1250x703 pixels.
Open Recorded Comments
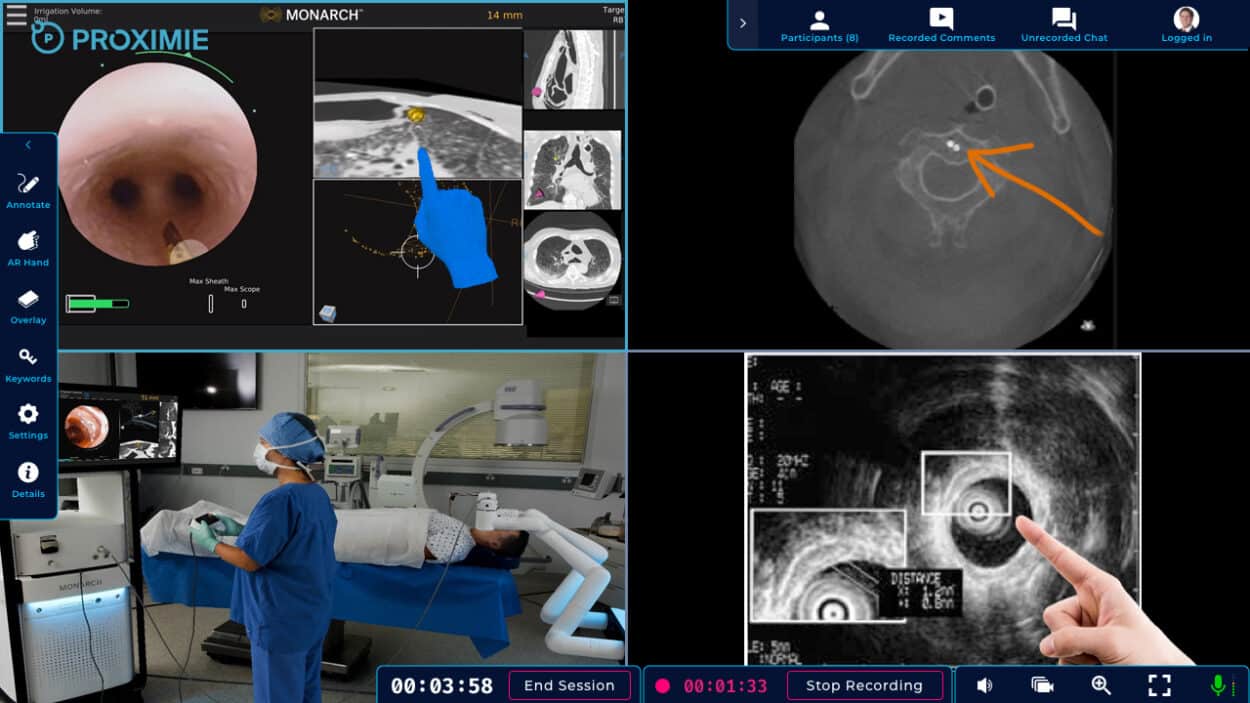941,25
